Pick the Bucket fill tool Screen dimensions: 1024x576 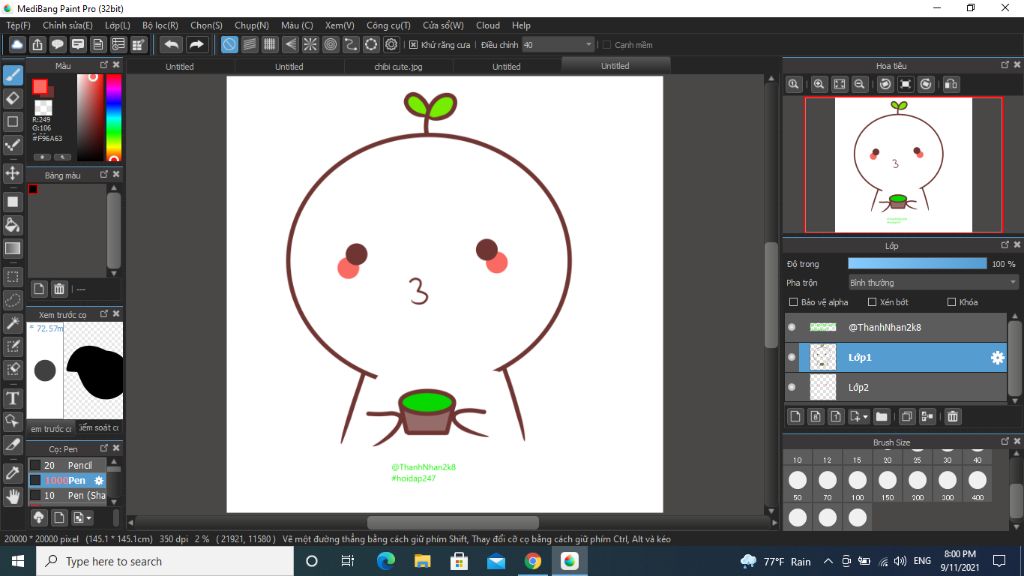pos(12,225)
